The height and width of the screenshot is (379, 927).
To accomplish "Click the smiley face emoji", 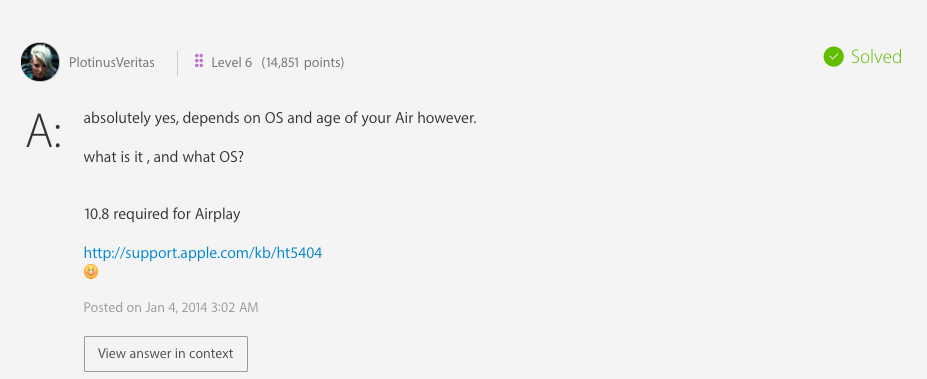I will click(91, 272).
